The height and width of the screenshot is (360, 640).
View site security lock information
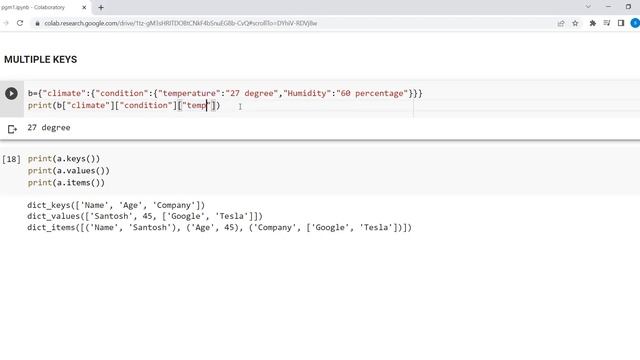pyautogui.click(x=38, y=23)
